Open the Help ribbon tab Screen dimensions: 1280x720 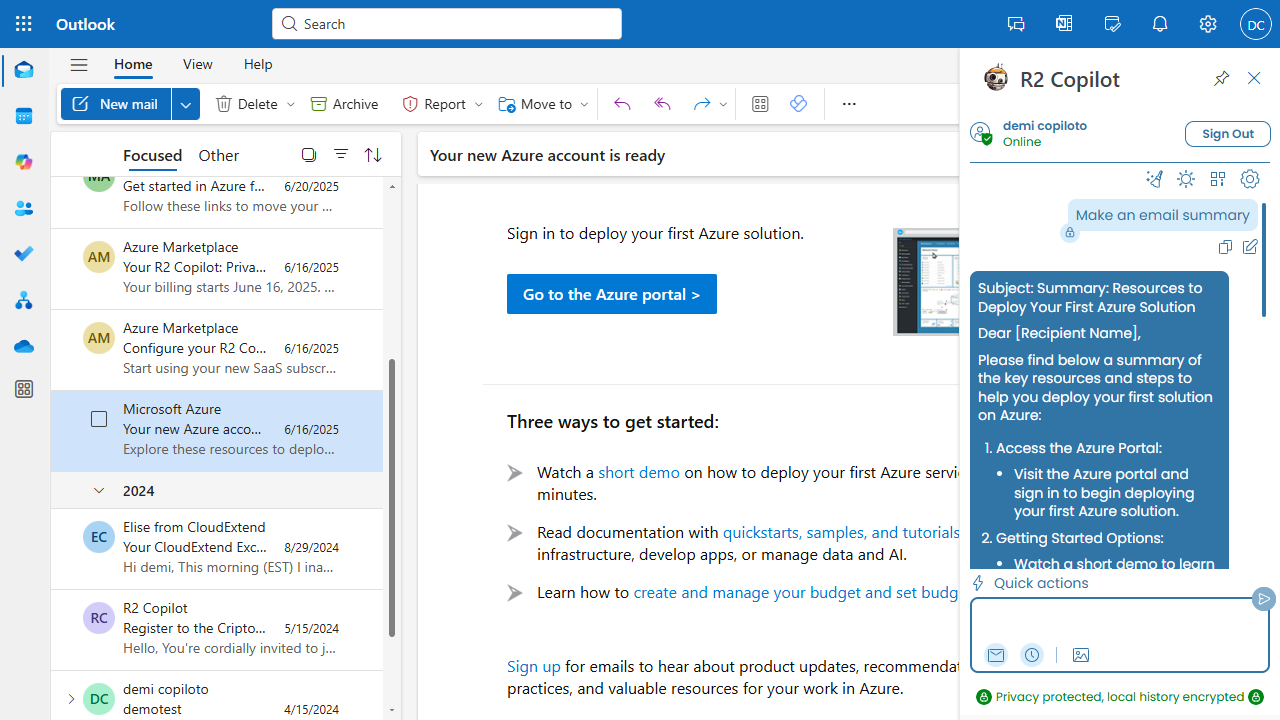(x=258, y=64)
